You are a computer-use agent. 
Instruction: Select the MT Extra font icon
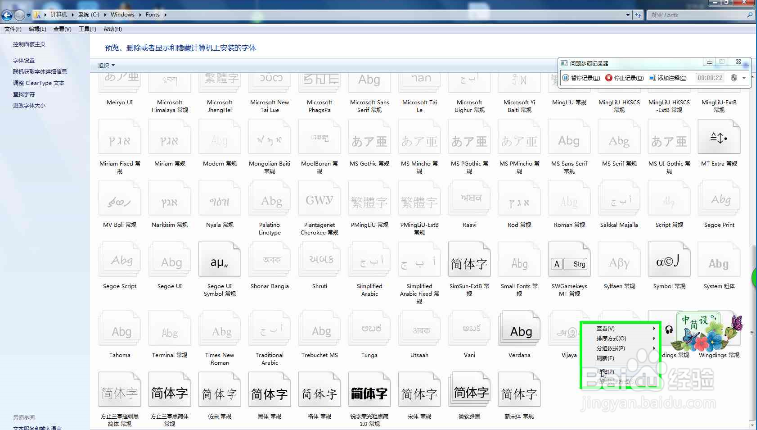click(x=719, y=138)
